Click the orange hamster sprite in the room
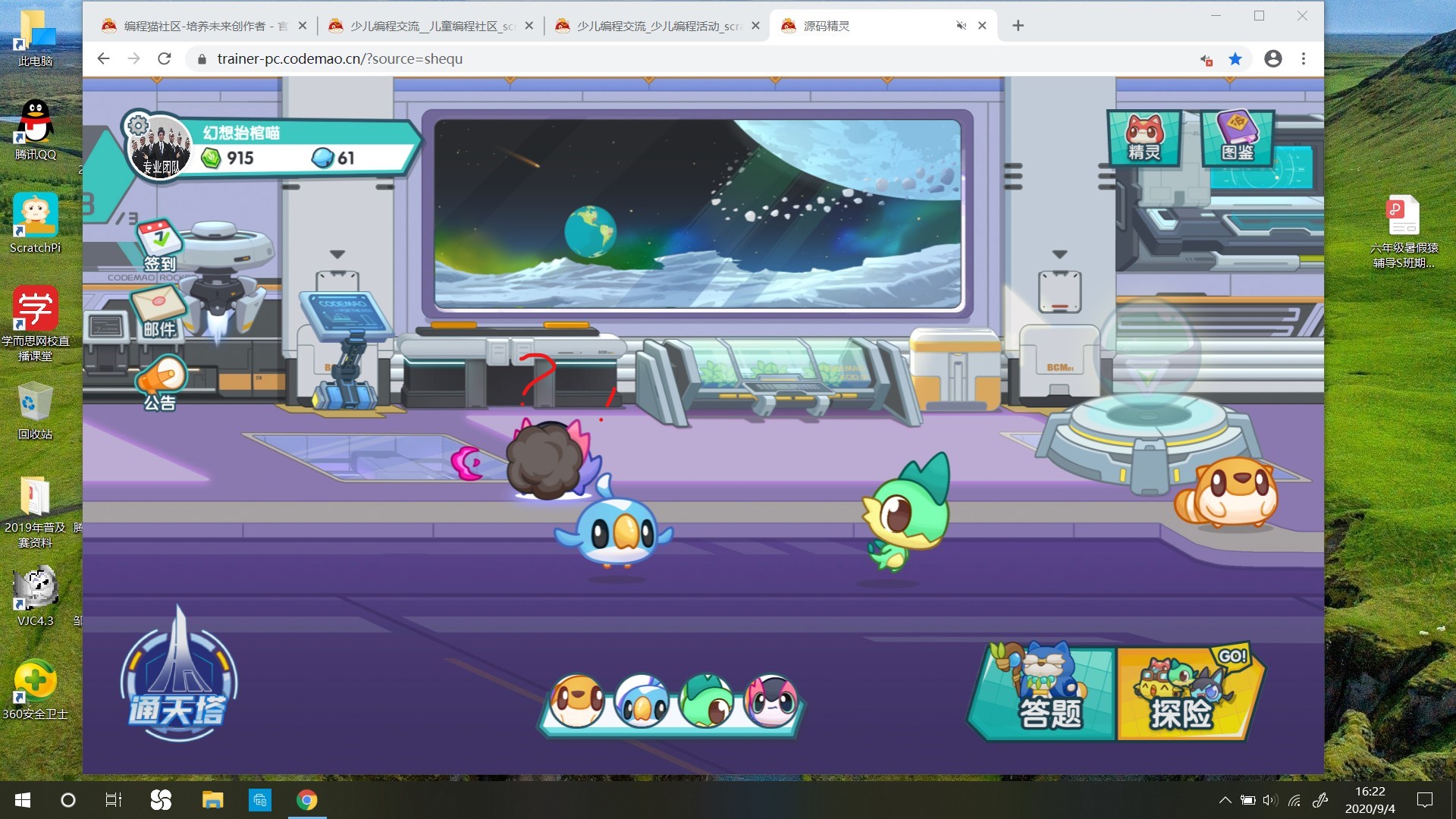This screenshot has width=1456, height=819. pyautogui.click(x=1226, y=492)
